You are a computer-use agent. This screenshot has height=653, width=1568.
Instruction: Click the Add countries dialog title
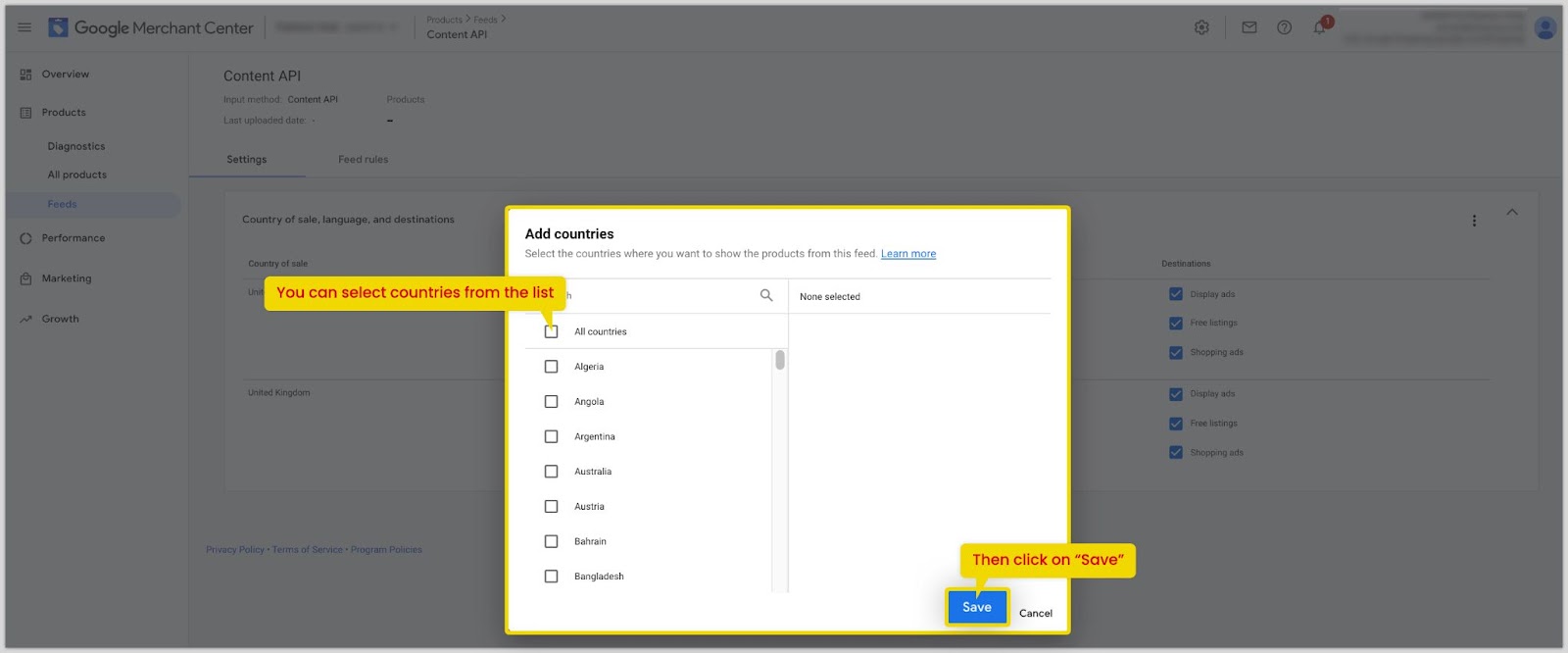(569, 234)
